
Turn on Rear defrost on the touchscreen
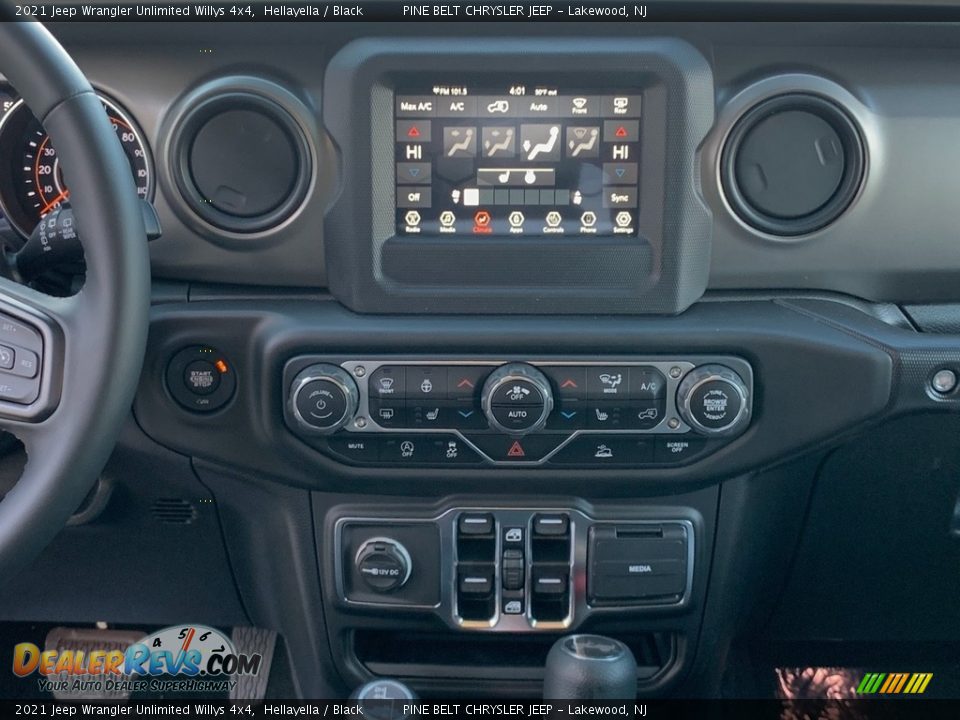tap(620, 107)
